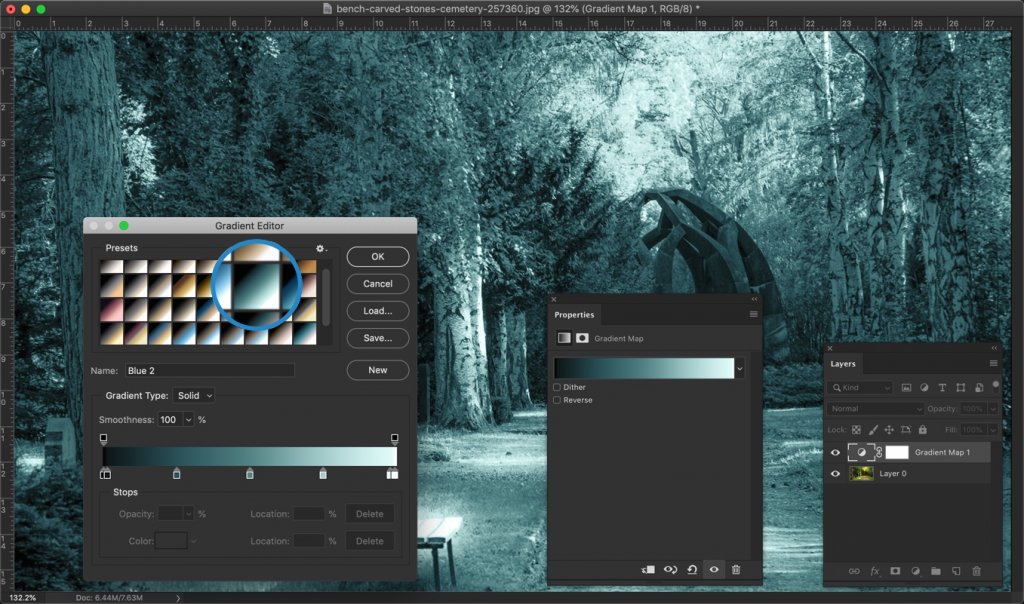This screenshot has width=1024, height=604.
Task: Select the Link layers chain icon
Action: (x=853, y=570)
